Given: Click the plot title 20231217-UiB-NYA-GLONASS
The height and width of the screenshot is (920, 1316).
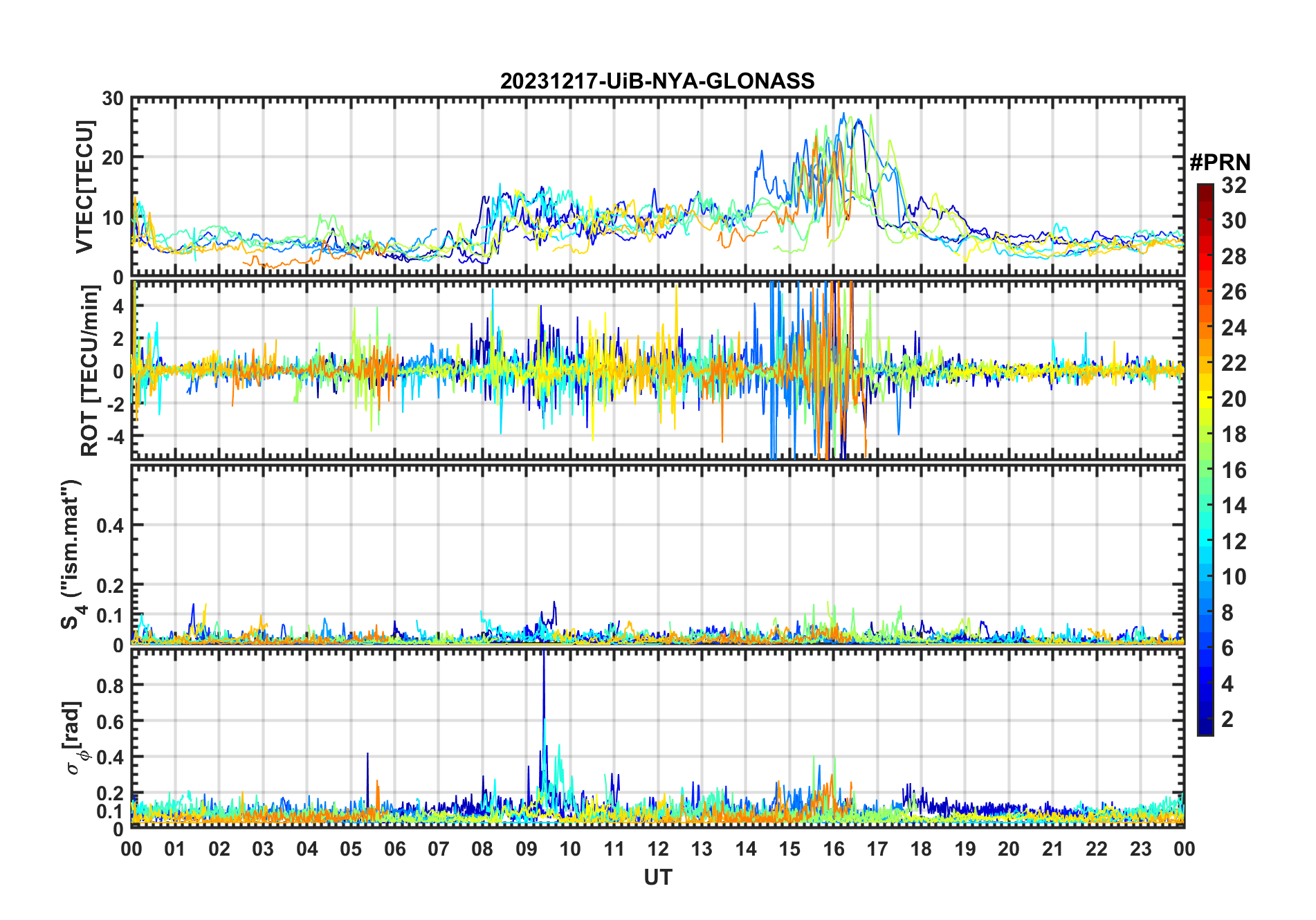Looking at the screenshot, I should (657, 81).
